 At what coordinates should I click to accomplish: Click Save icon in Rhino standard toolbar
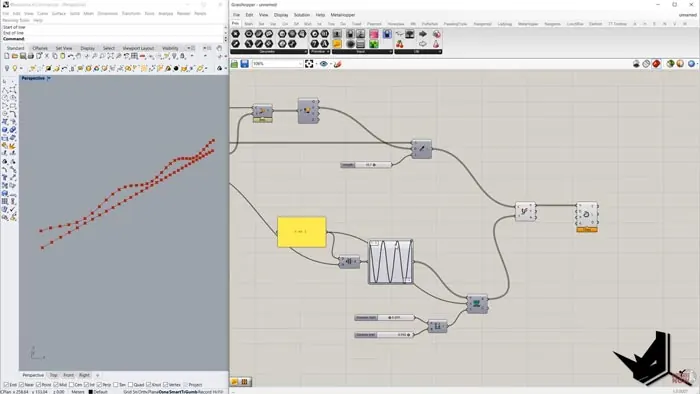23,56
